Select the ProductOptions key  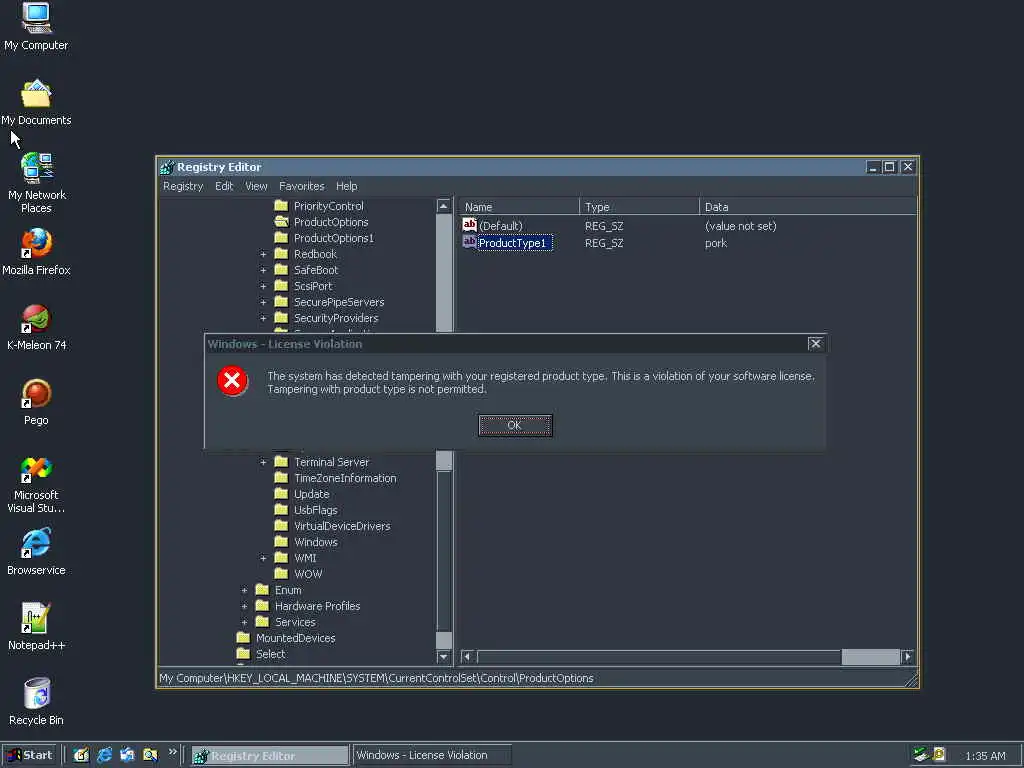[x=331, y=222]
